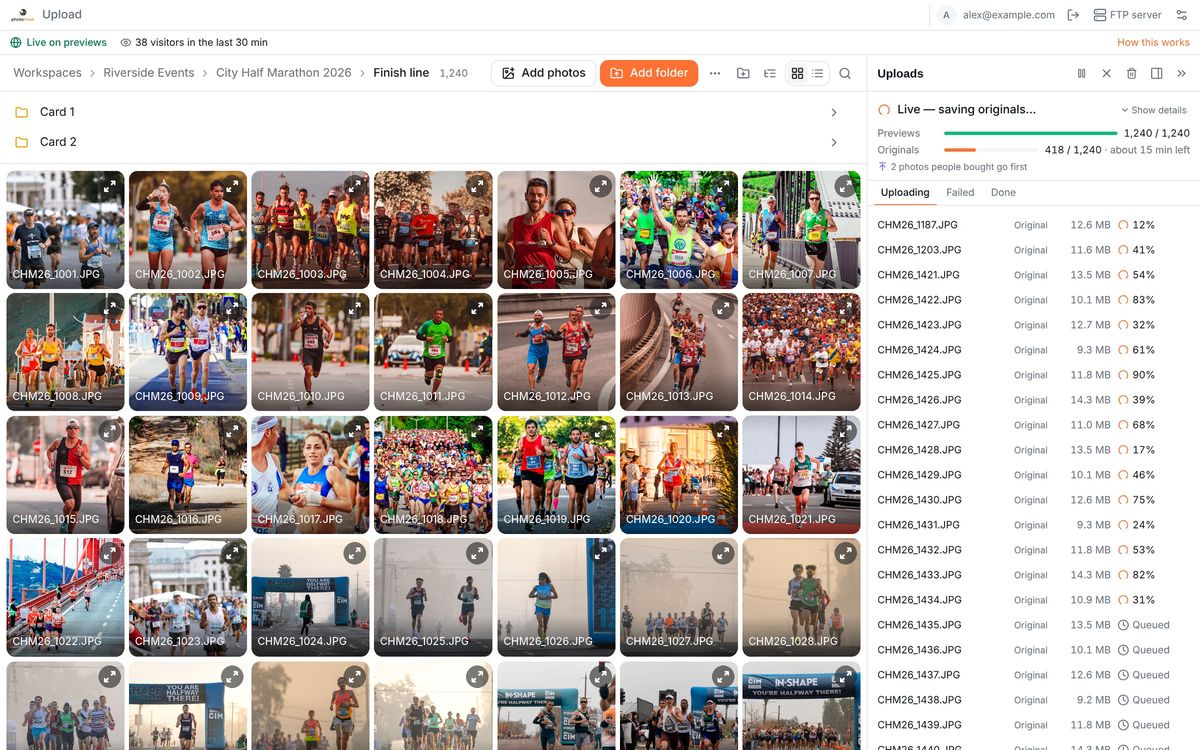Image resolution: width=1200 pixels, height=750 pixels.
Task: Switch to the Failed tab
Action: pyautogui.click(x=960, y=192)
